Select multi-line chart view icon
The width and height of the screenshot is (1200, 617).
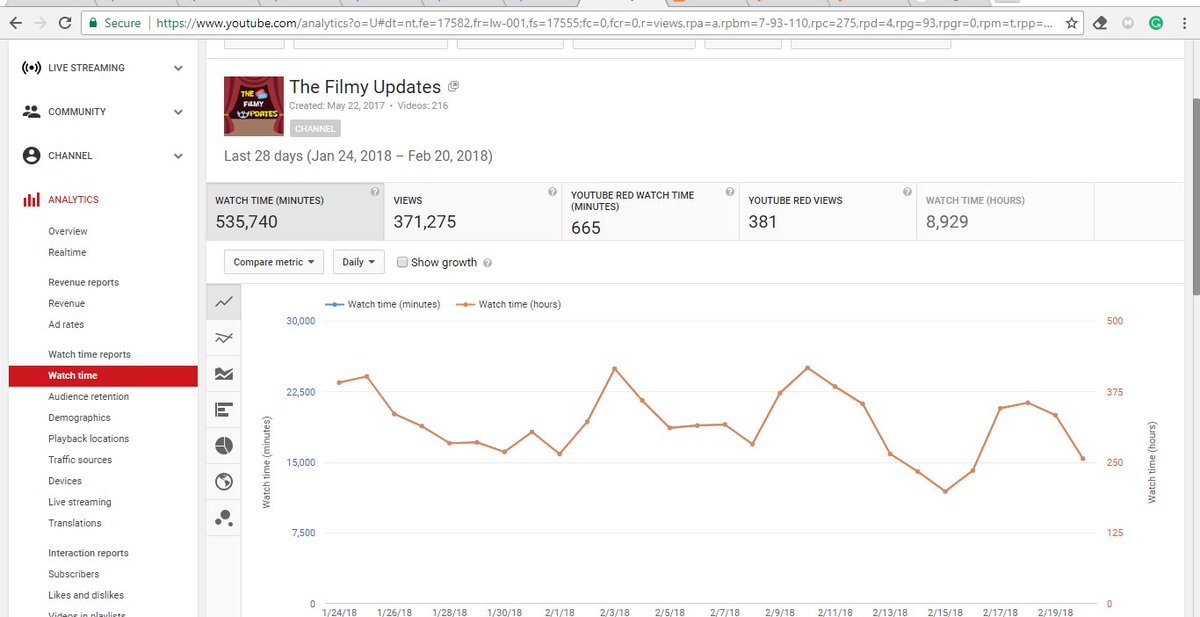pos(224,338)
